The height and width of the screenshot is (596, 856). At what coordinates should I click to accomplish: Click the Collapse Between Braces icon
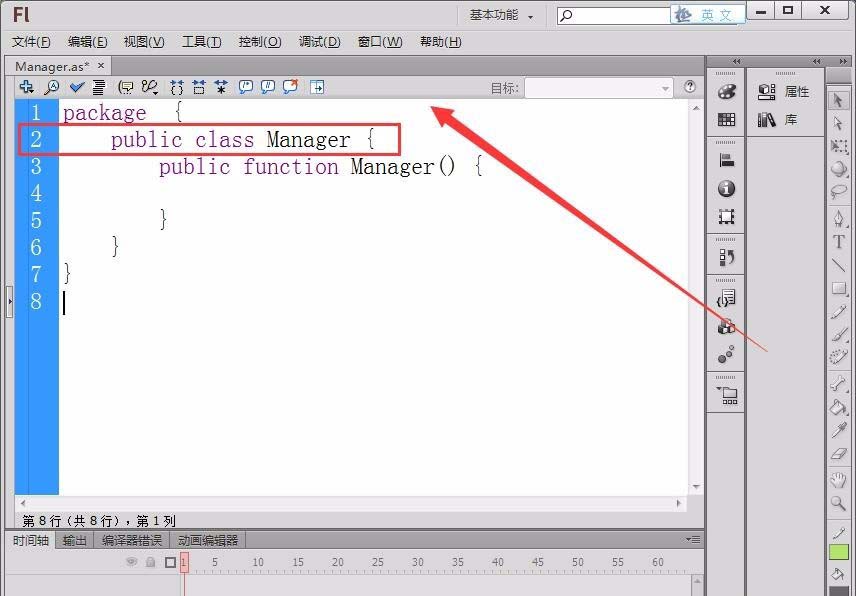(x=176, y=87)
